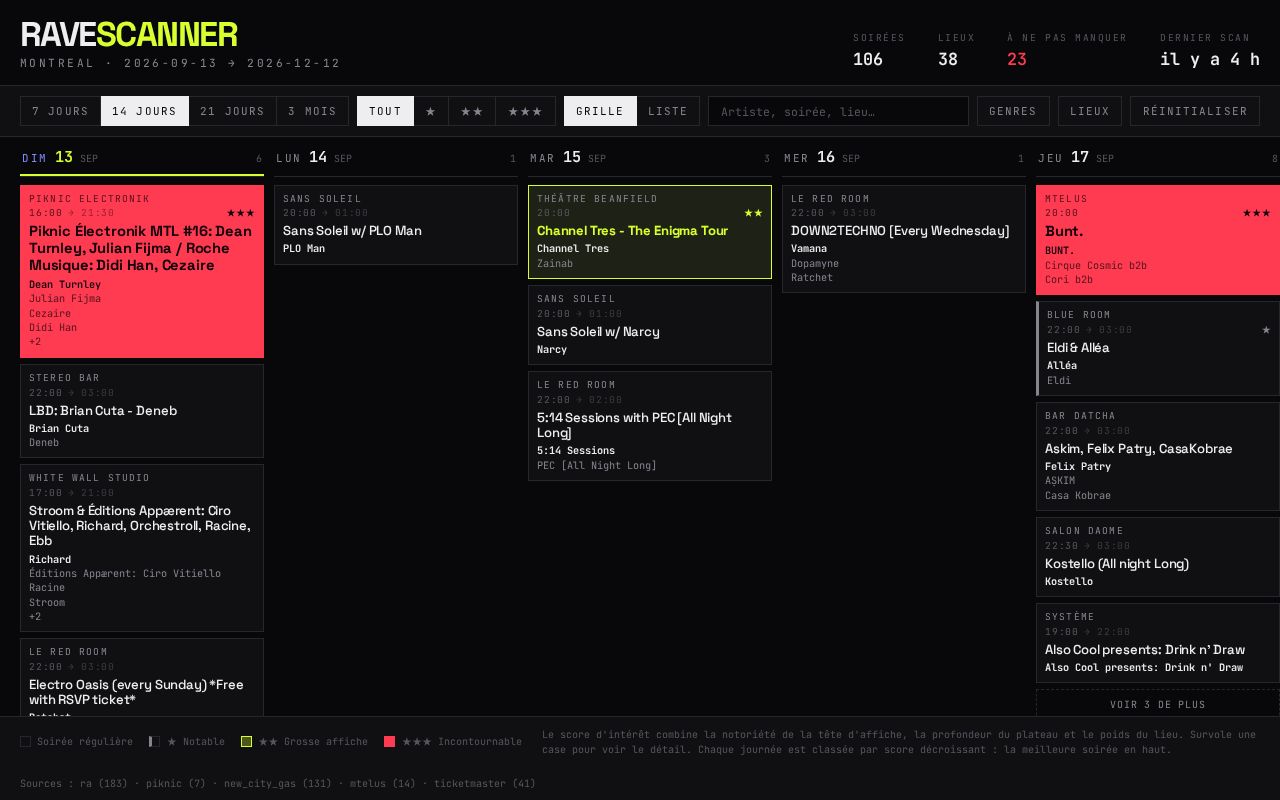Open Also Cool presents: Drink n' Draw card

[x=1158, y=643]
